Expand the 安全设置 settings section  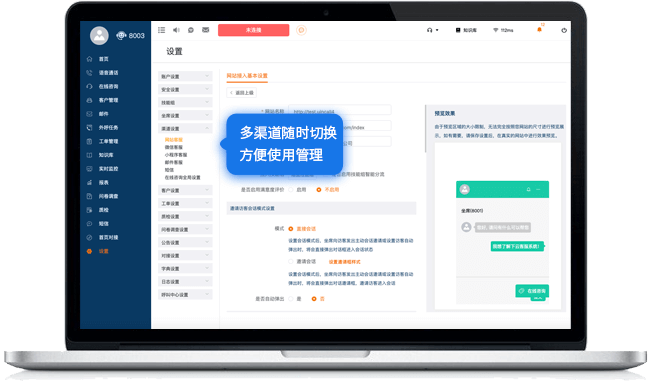(185, 89)
